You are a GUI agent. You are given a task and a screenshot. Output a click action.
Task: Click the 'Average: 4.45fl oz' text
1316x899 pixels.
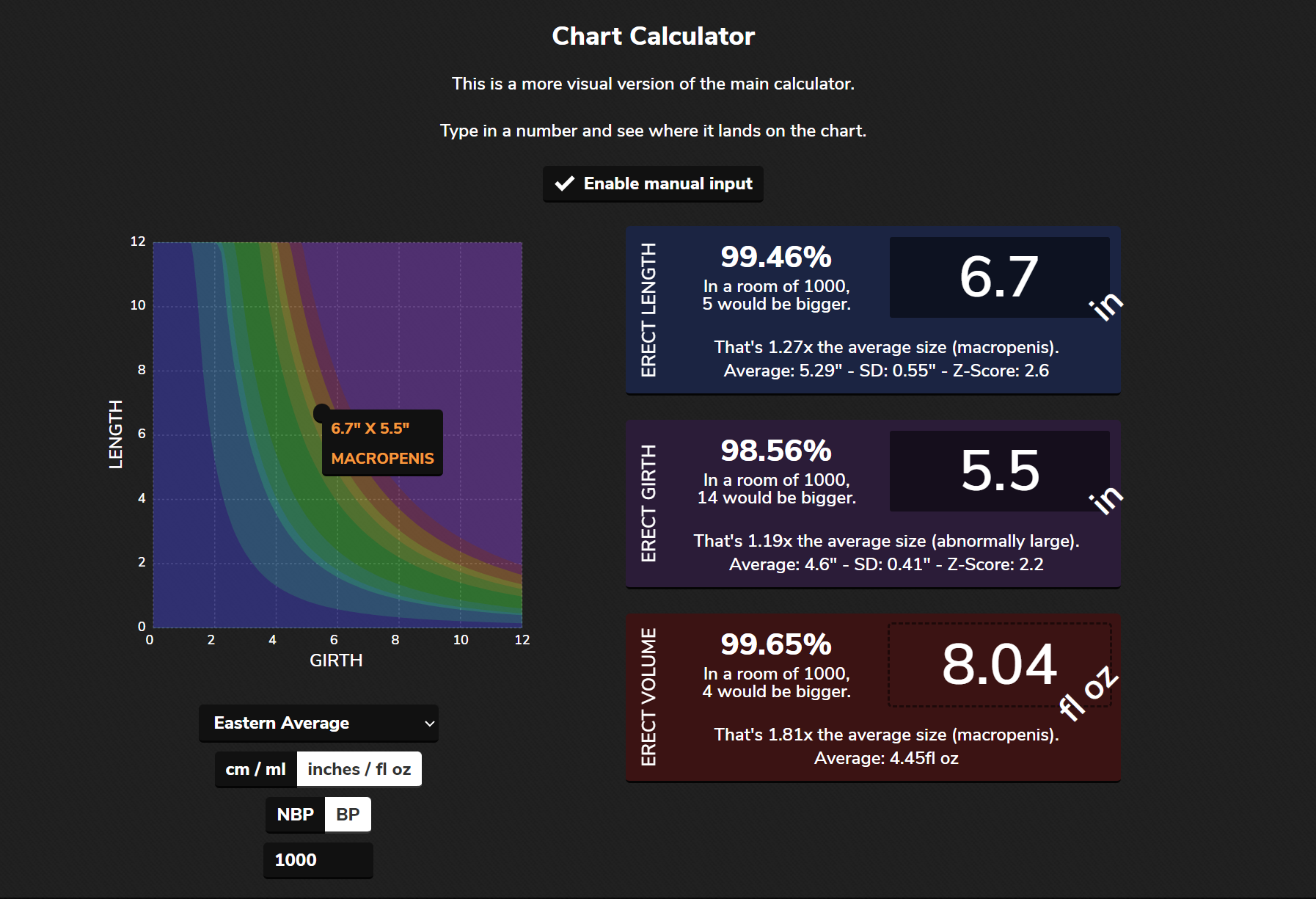[886, 758]
